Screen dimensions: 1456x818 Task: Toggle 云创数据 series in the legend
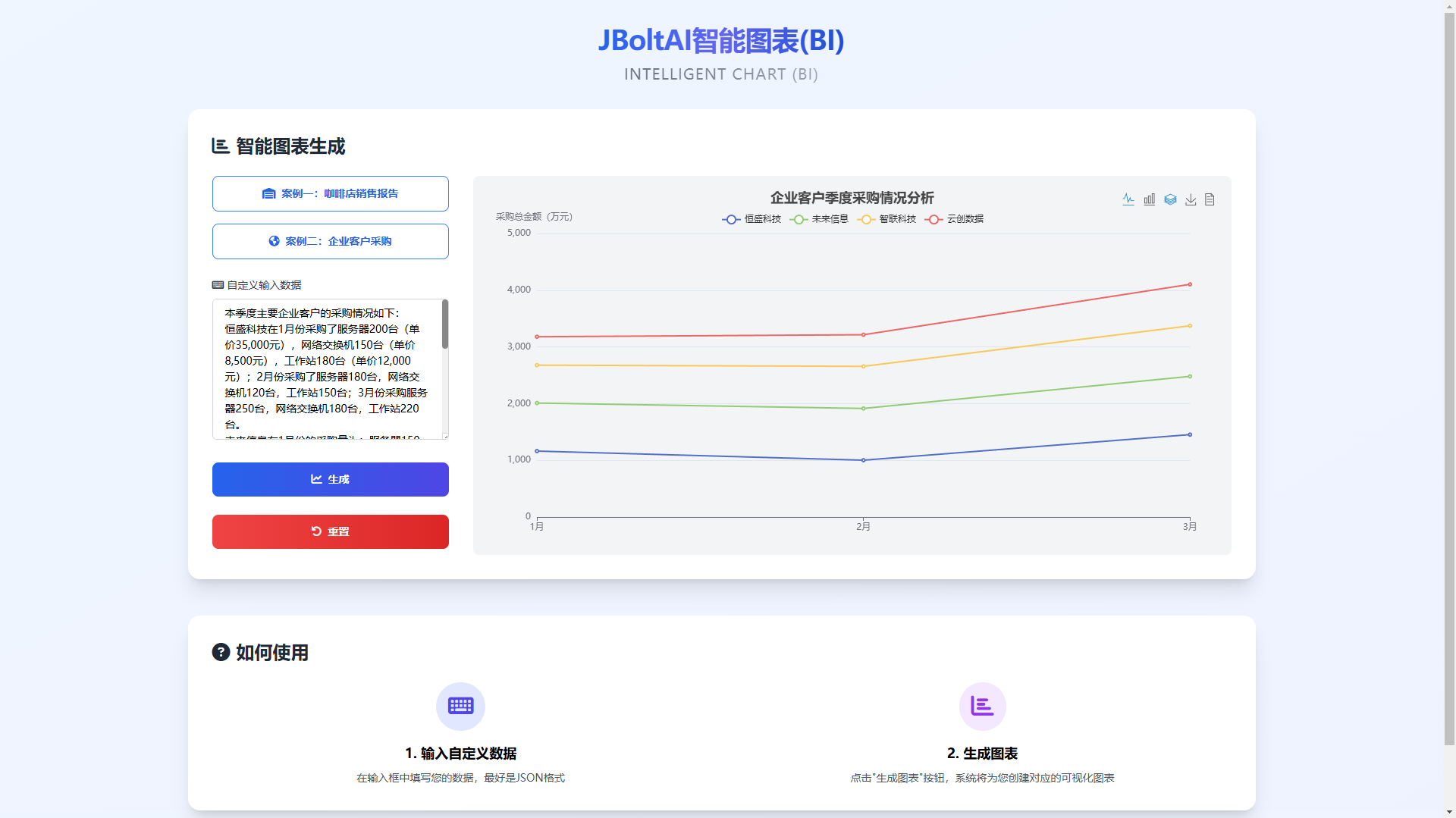[954, 219]
